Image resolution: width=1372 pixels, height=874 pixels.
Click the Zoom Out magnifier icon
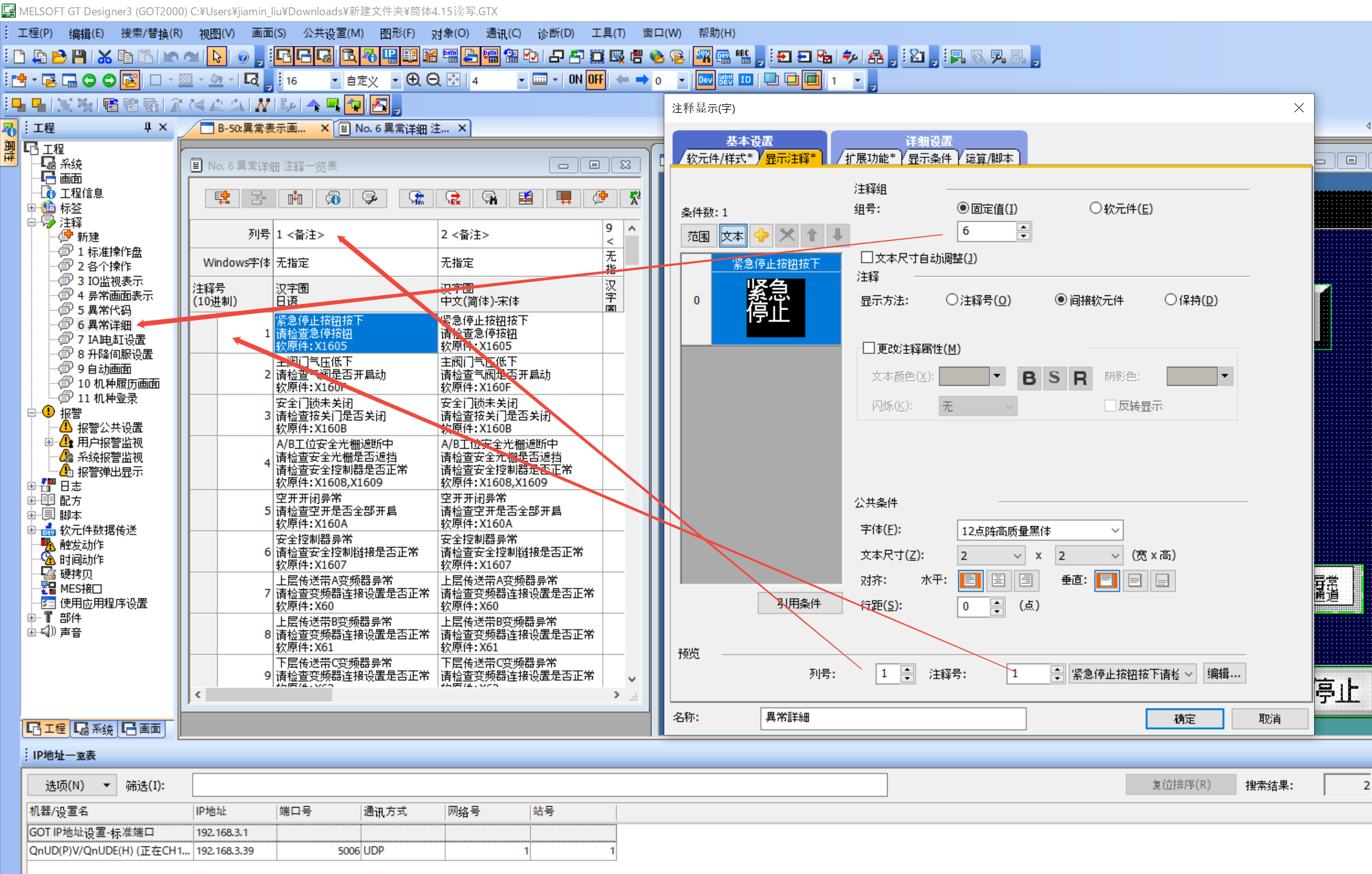coord(433,80)
